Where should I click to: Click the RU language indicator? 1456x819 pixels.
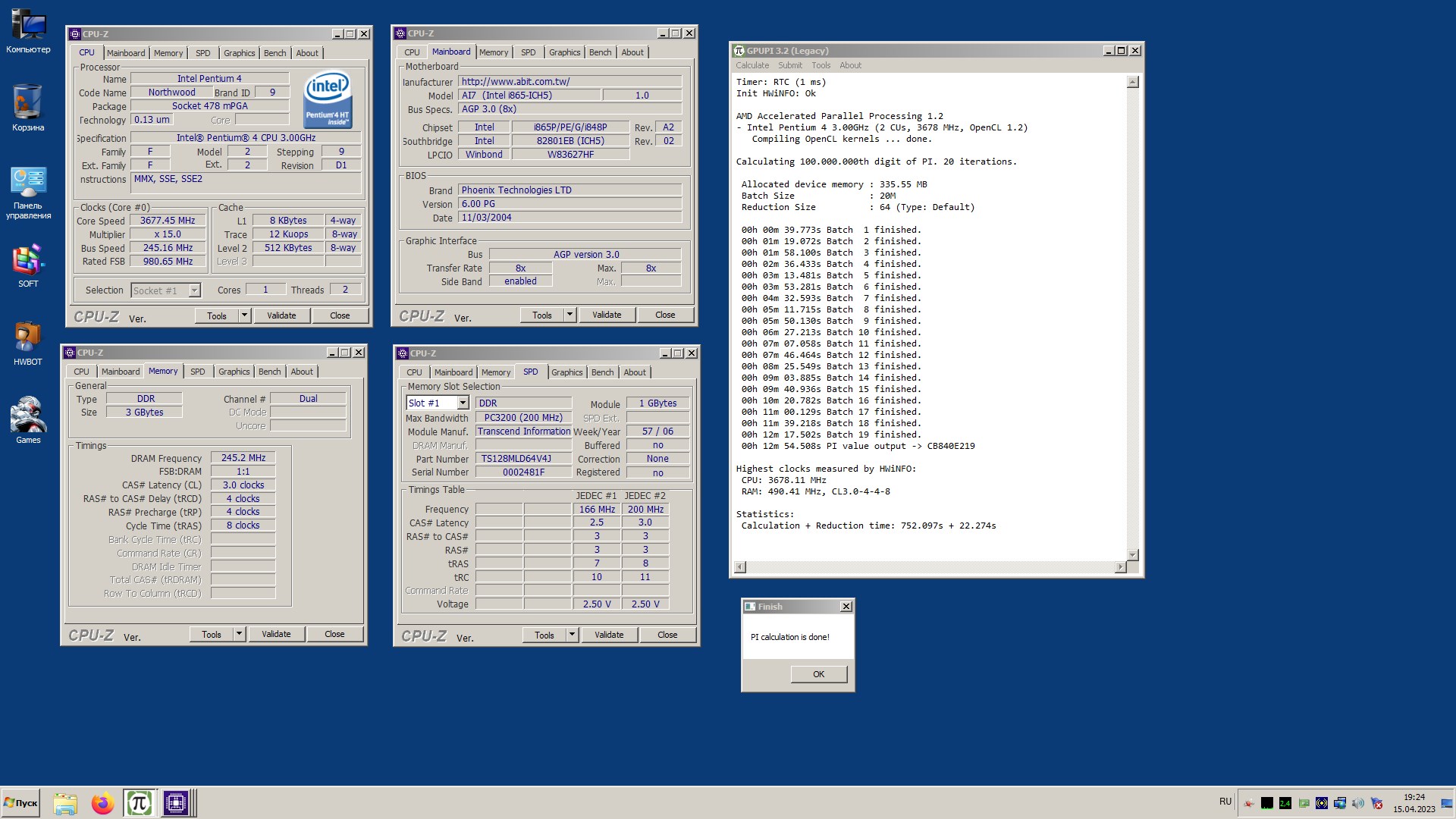pos(1225,802)
